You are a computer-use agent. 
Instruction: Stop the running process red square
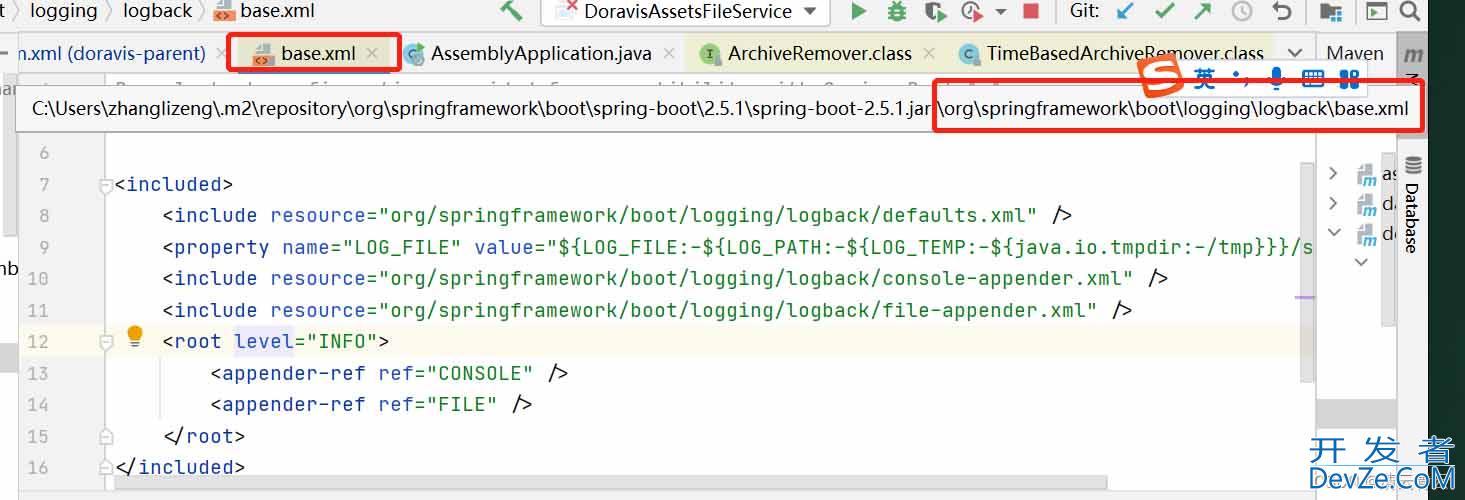[1030, 12]
